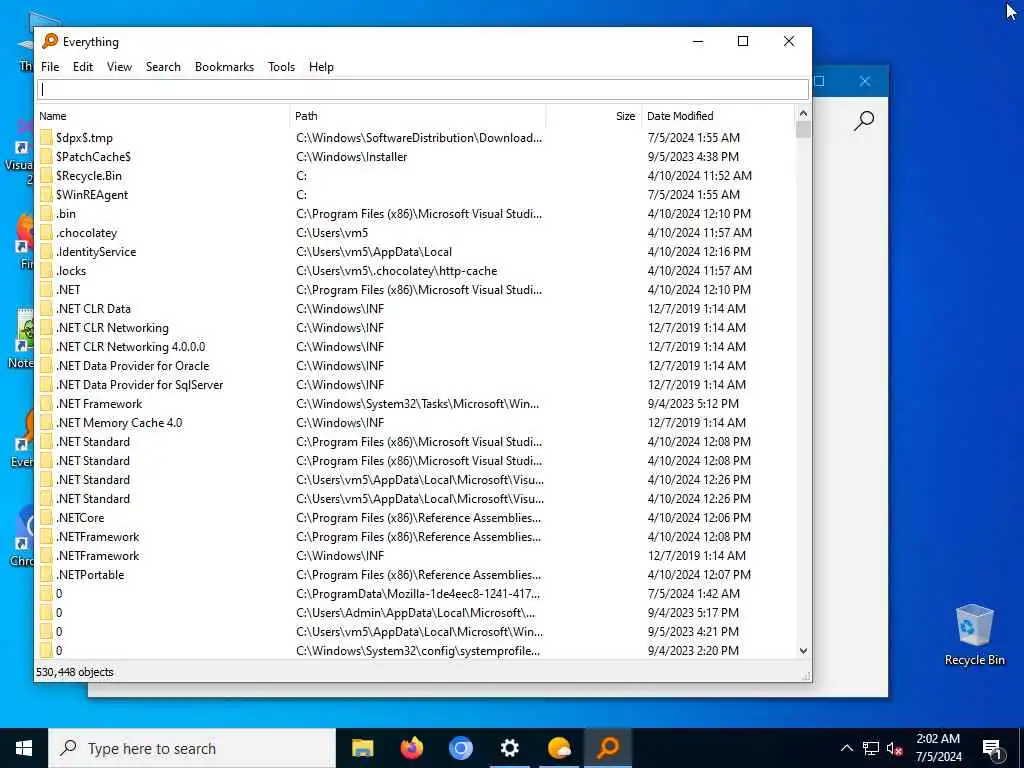Select the $WinREAgent folder icon

click(x=46, y=195)
